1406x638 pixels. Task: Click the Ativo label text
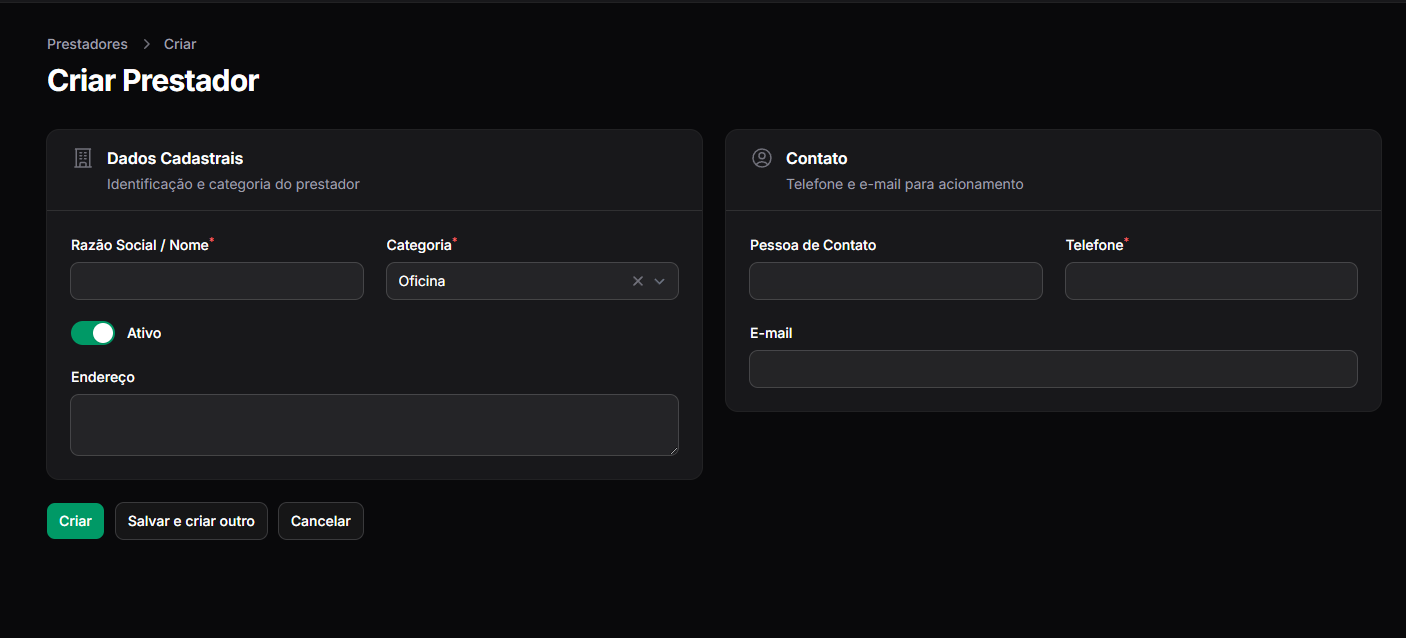(x=144, y=333)
